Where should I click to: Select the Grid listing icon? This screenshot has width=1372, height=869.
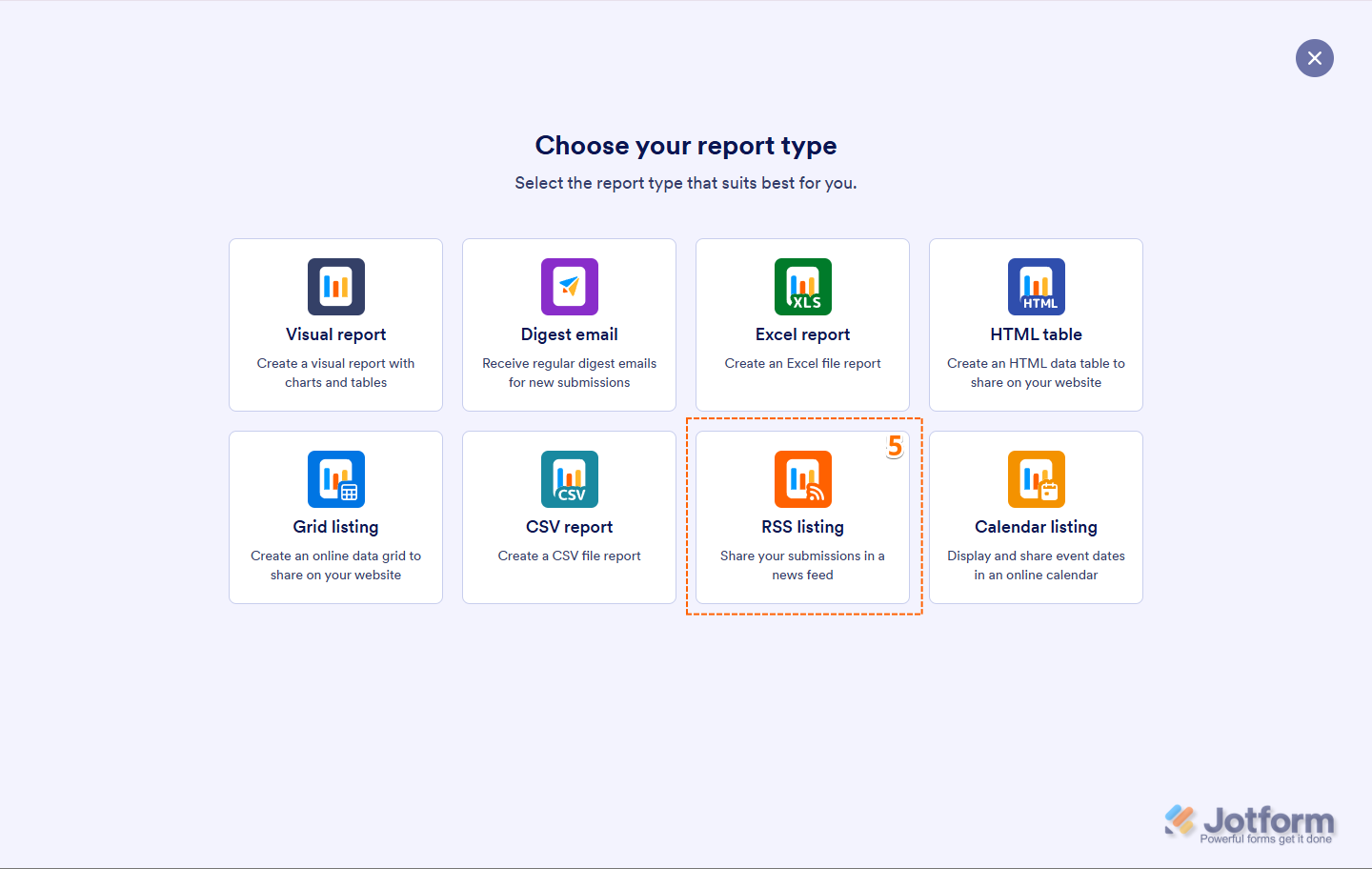[335, 479]
